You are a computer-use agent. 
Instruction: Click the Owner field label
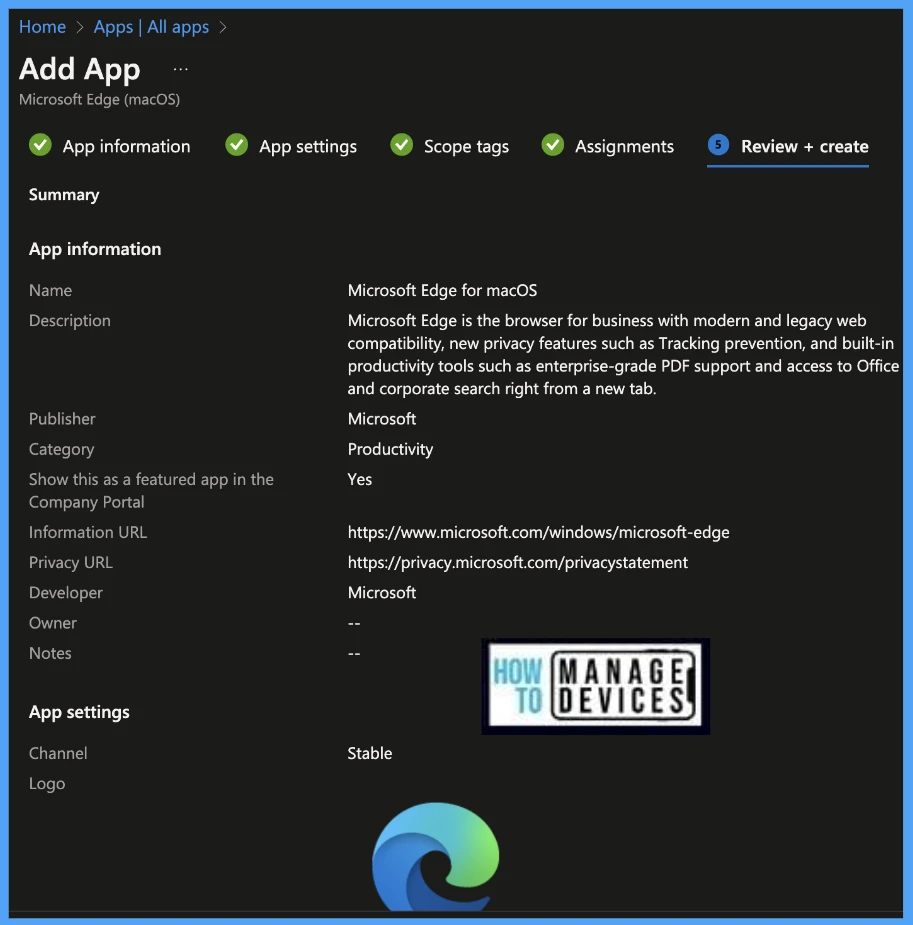coord(52,623)
